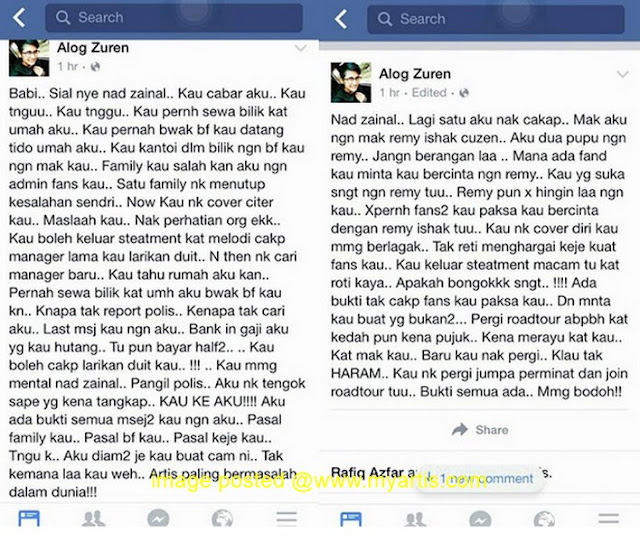
Task: Focus the right Search field
Action: click(496, 19)
